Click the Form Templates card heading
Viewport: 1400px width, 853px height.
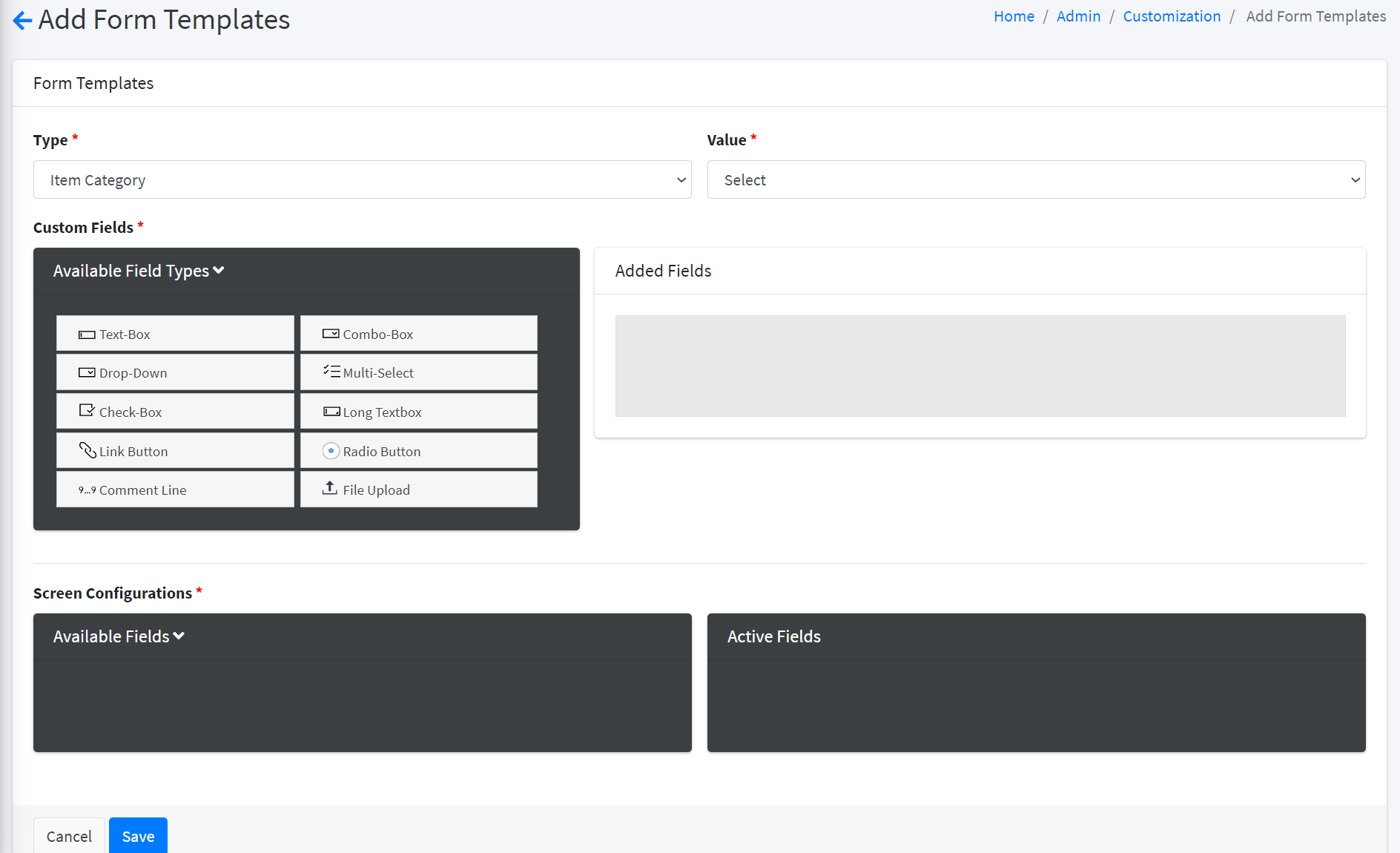click(x=93, y=83)
